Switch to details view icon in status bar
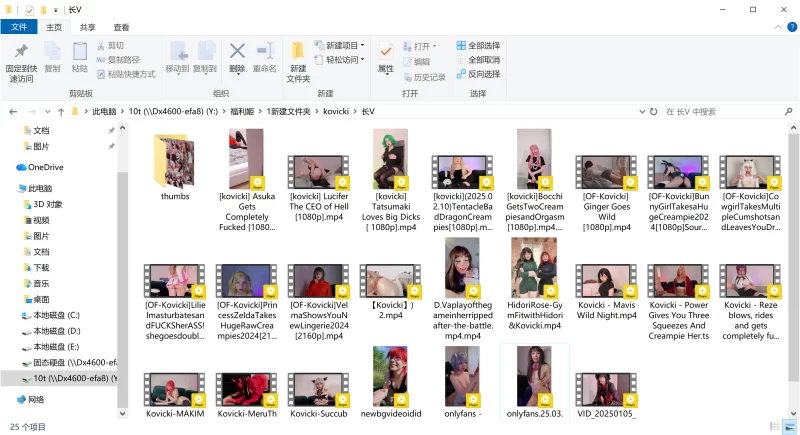 (x=774, y=426)
